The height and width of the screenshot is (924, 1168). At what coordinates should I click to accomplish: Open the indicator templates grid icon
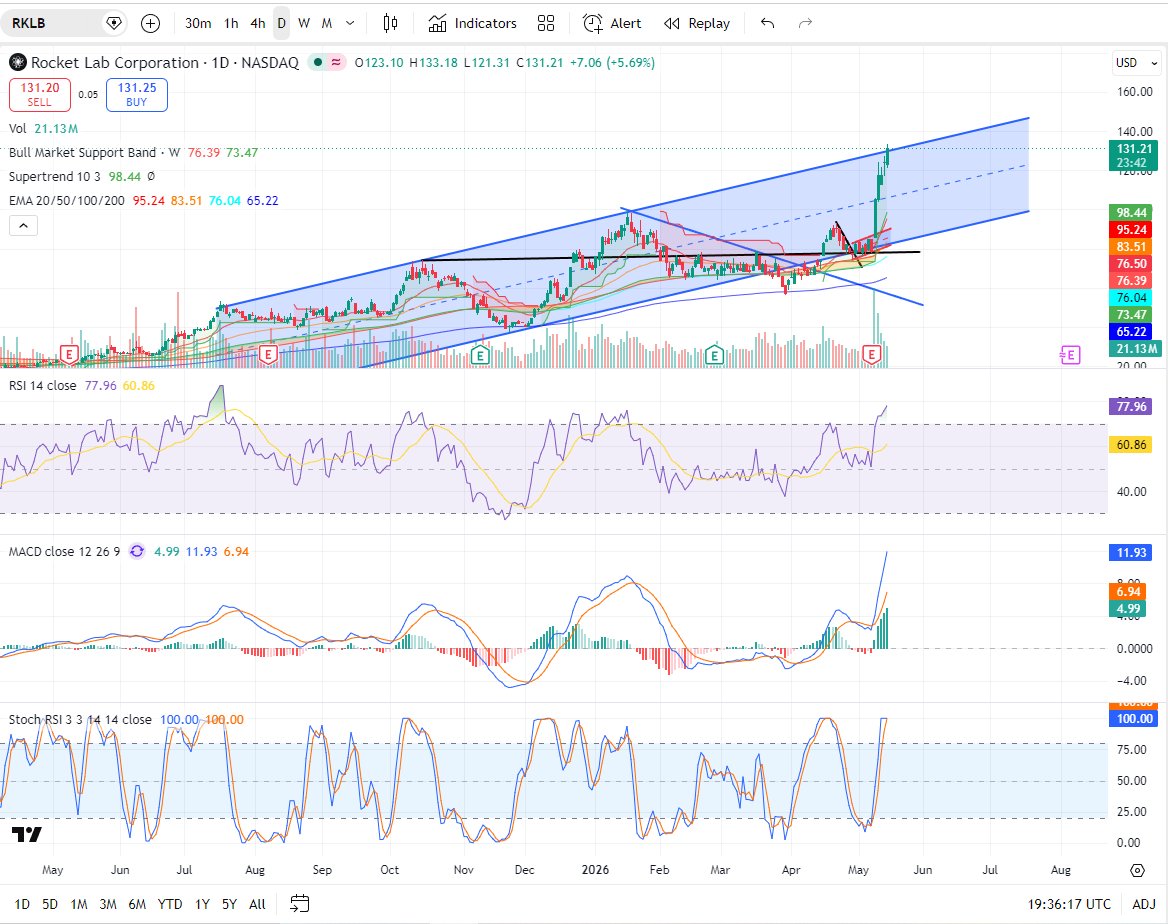pyautogui.click(x=546, y=23)
